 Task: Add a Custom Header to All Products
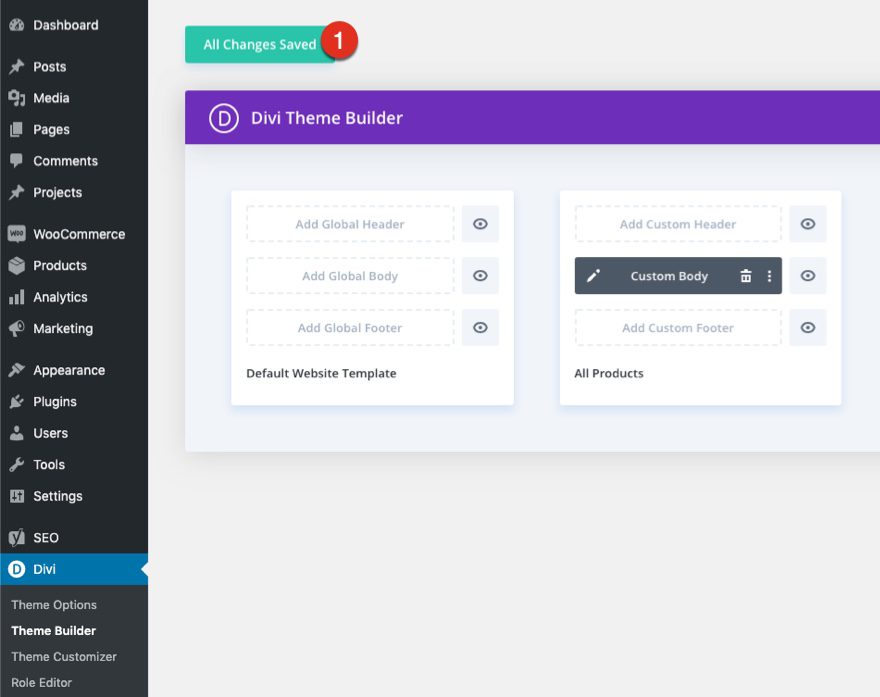tap(677, 223)
